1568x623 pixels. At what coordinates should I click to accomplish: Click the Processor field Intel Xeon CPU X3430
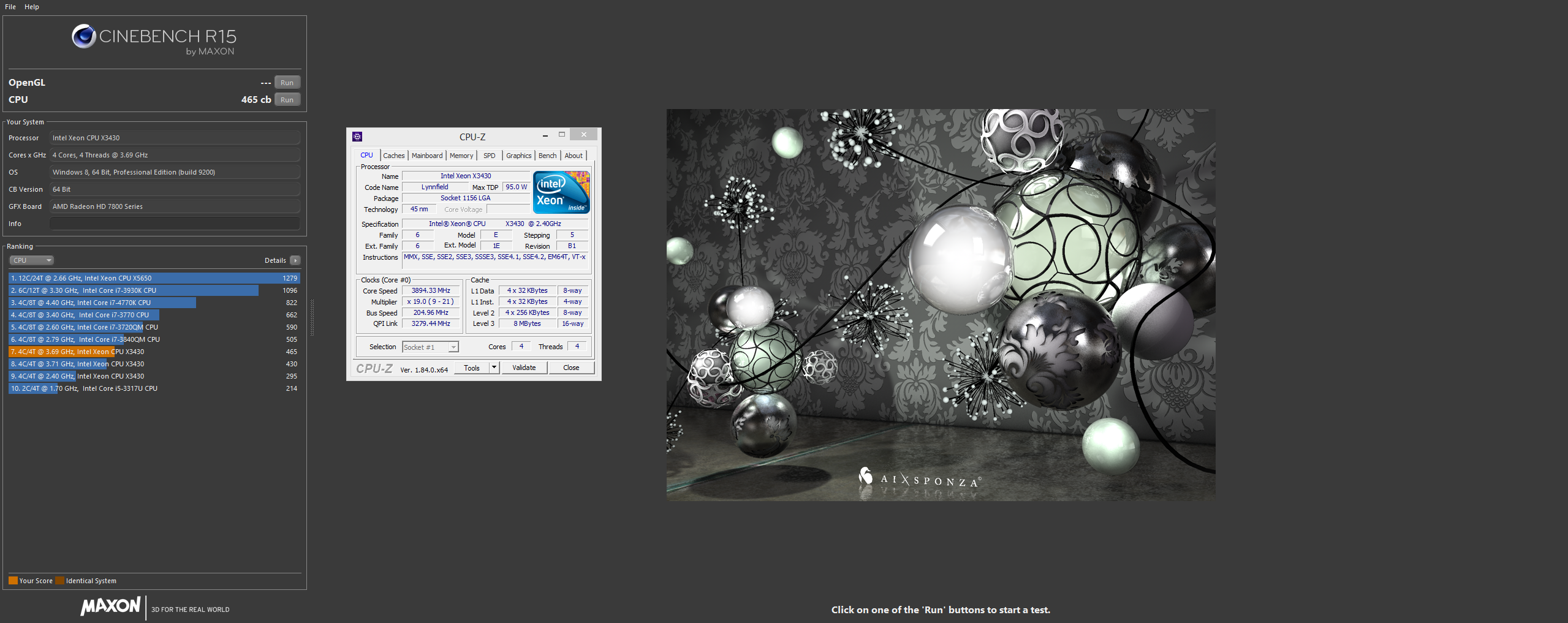[175, 138]
